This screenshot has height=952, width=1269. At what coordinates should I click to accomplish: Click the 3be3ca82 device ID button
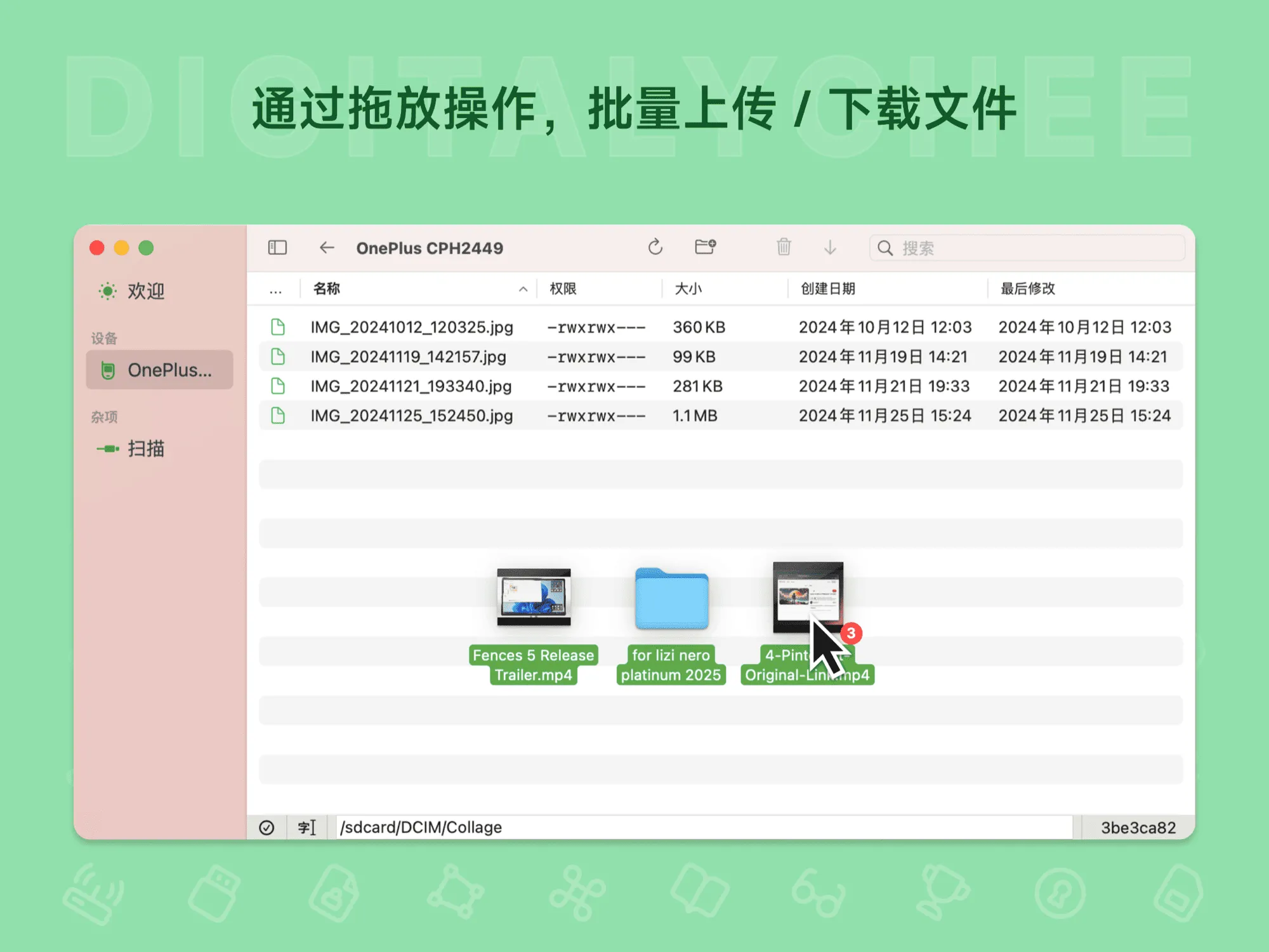pyautogui.click(x=1138, y=828)
